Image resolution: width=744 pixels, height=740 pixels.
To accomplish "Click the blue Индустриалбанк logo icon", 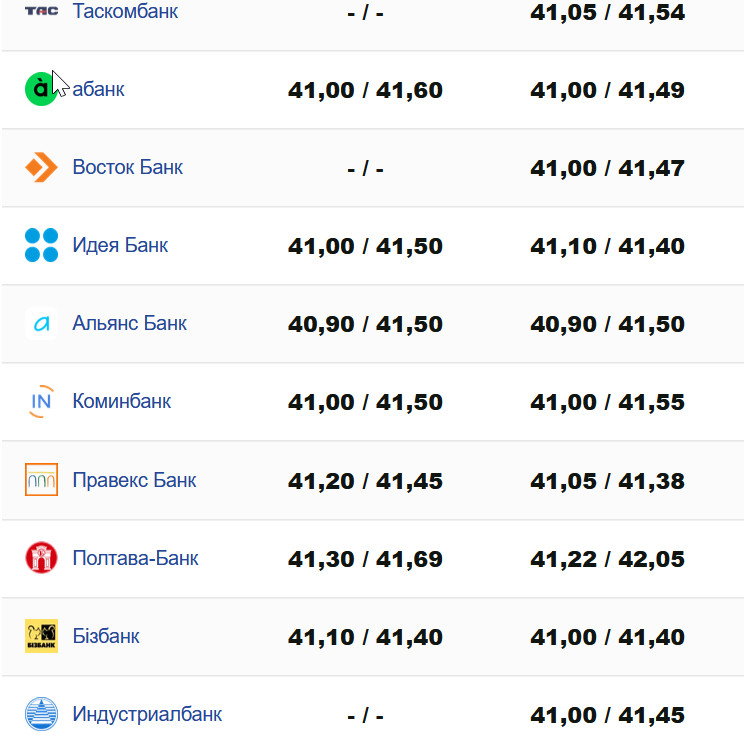I will pos(41,714).
